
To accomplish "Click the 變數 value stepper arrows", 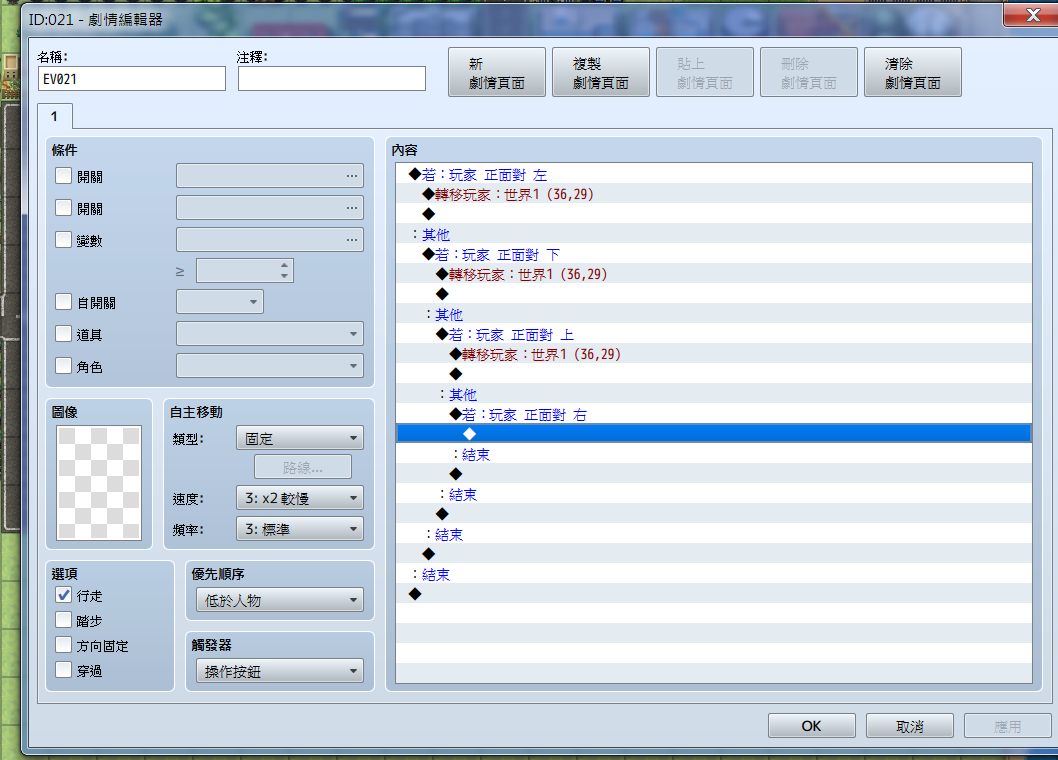I will coord(284,271).
